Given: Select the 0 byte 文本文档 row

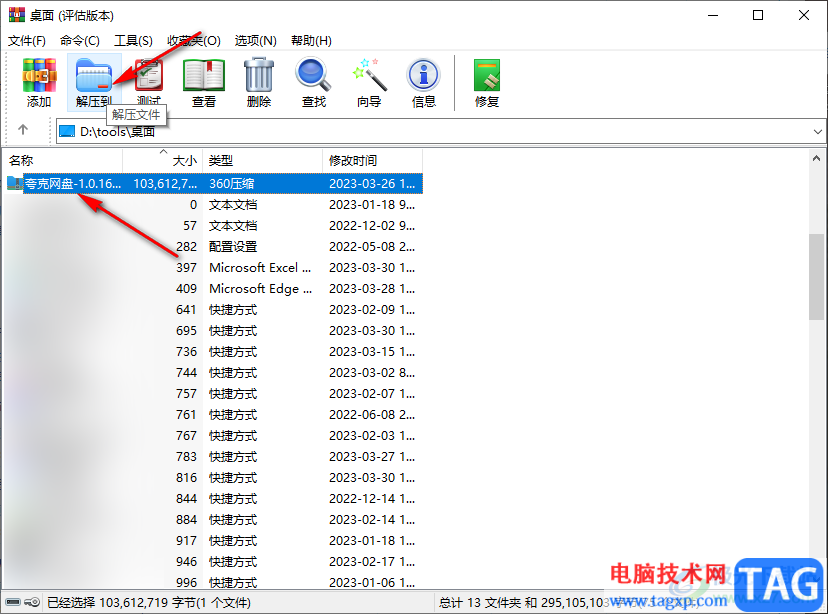Looking at the screenshot, I should [214, 205].
